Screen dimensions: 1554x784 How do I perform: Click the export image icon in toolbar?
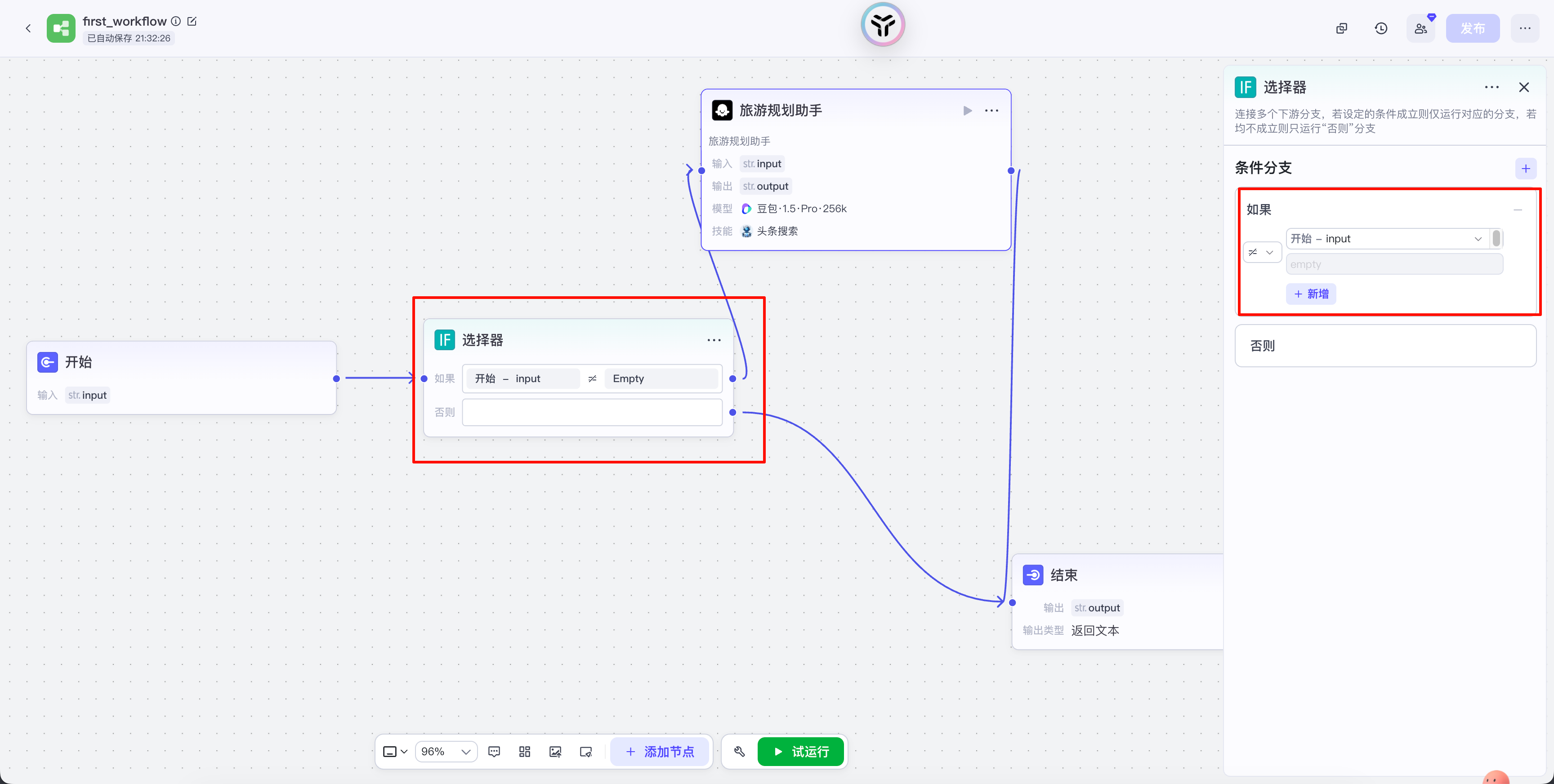tap(555, 752)
